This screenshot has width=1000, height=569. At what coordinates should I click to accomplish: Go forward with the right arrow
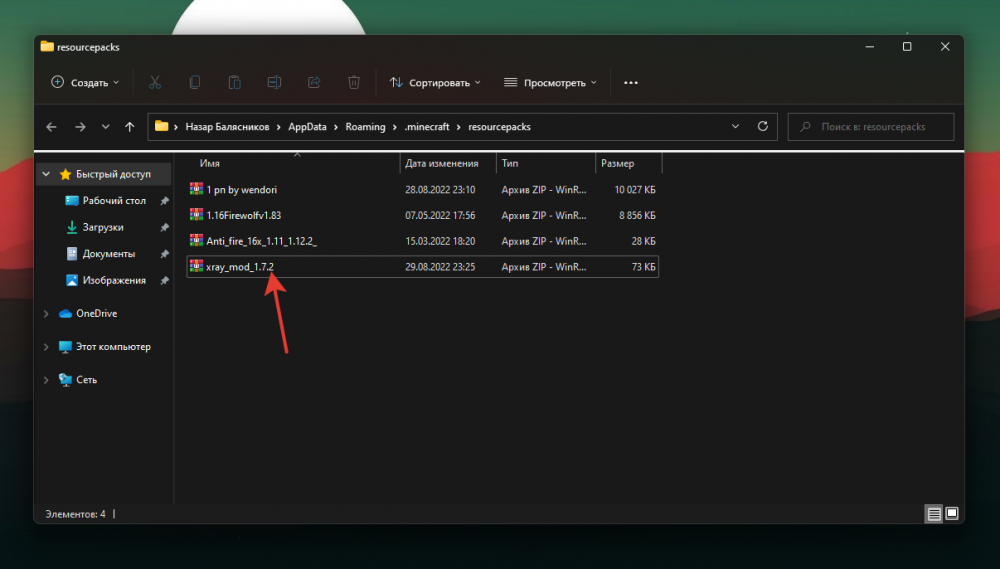pyautogui.click(x=80, y=127)
